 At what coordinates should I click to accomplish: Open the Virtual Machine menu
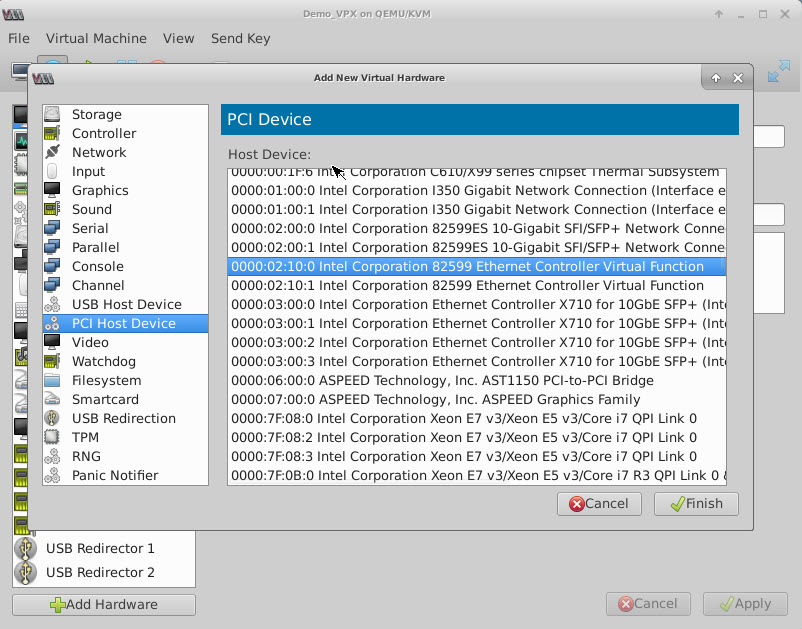click(x=96, y=38)
